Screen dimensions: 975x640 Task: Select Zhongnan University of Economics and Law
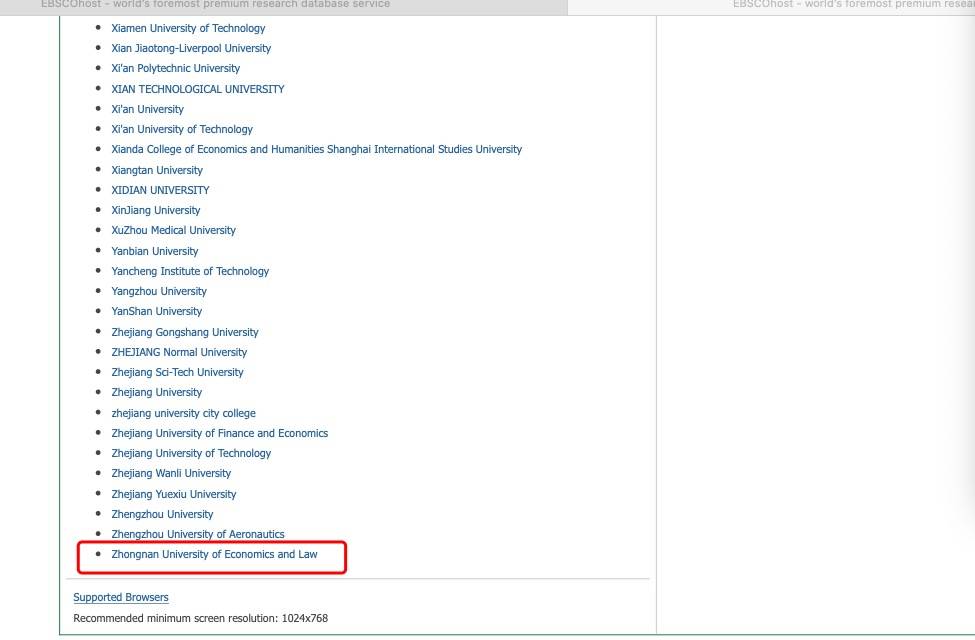(215, 554)
